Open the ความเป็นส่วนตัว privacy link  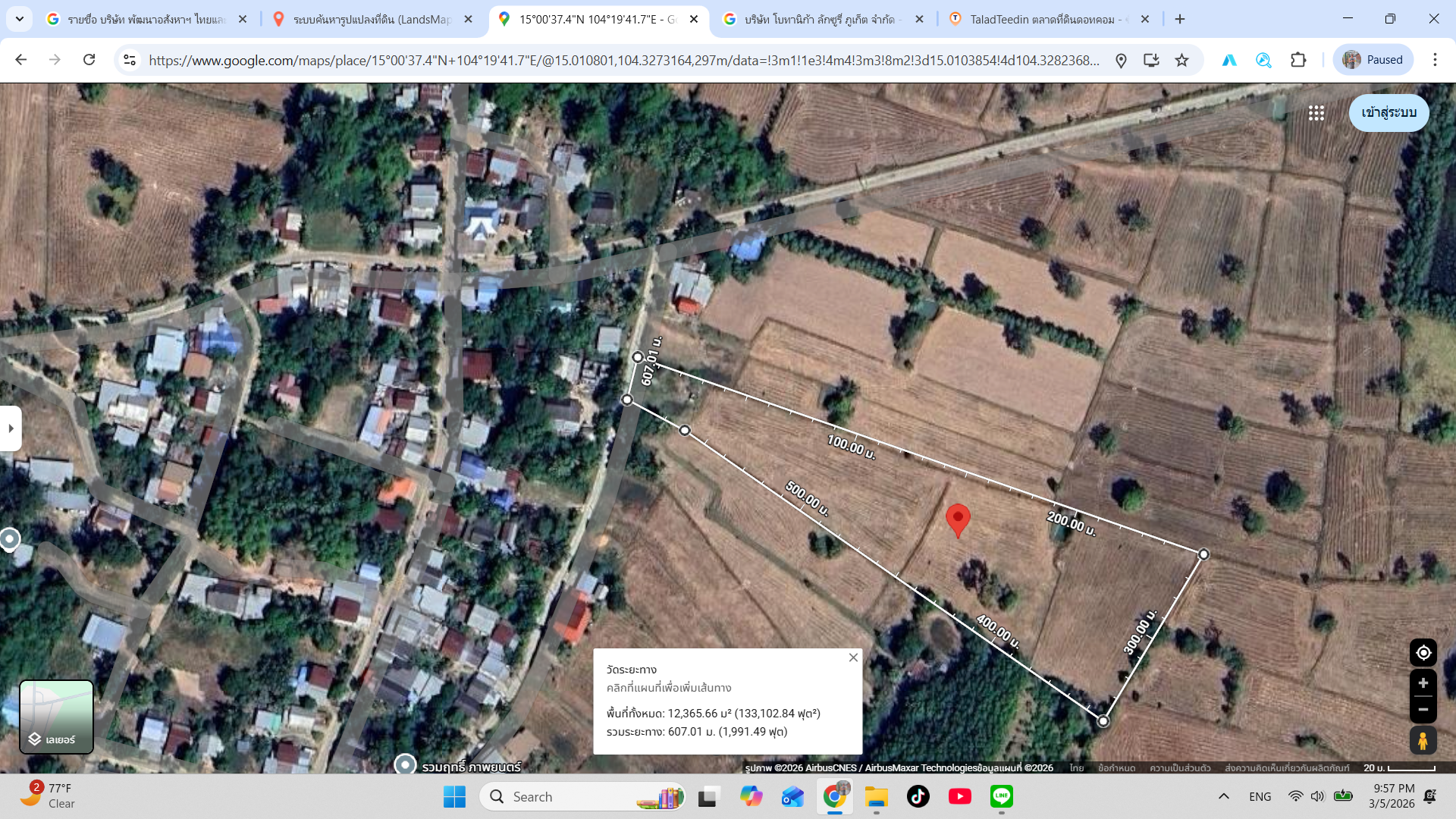[x=1180, y=768]
